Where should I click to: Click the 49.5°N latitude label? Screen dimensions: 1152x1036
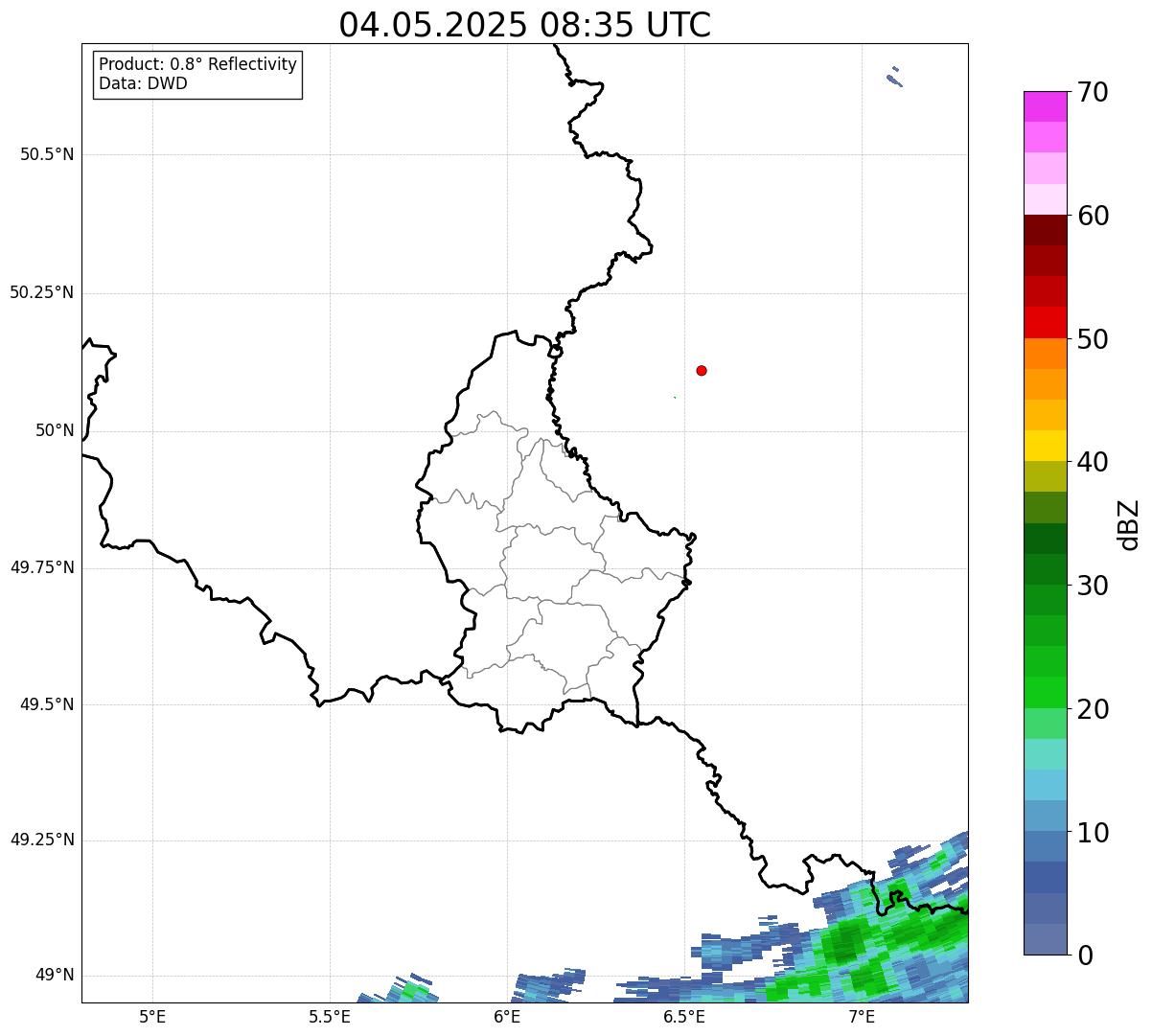click(47, 704)
